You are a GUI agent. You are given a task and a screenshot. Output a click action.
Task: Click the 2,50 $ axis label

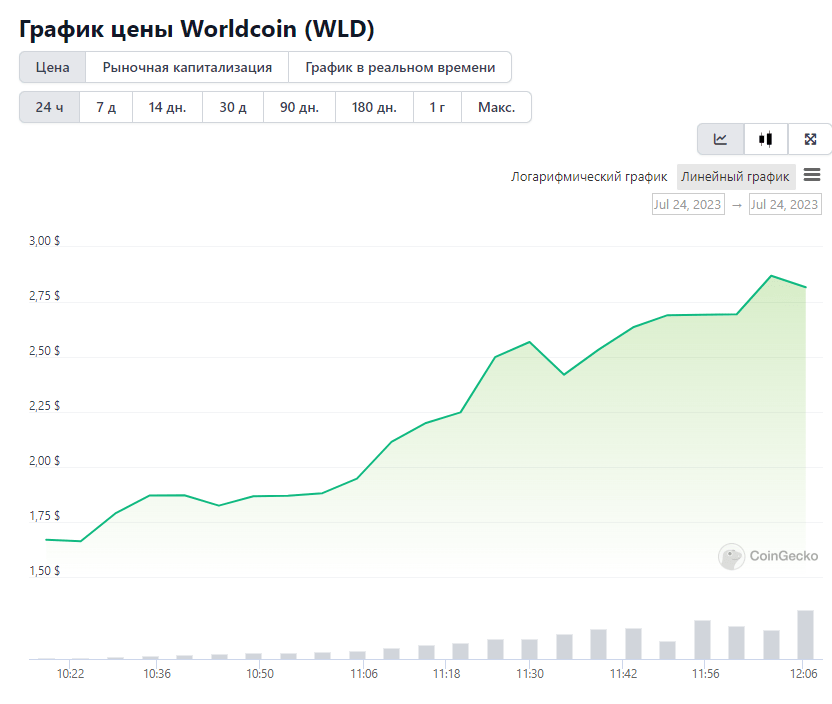[45, 351]
